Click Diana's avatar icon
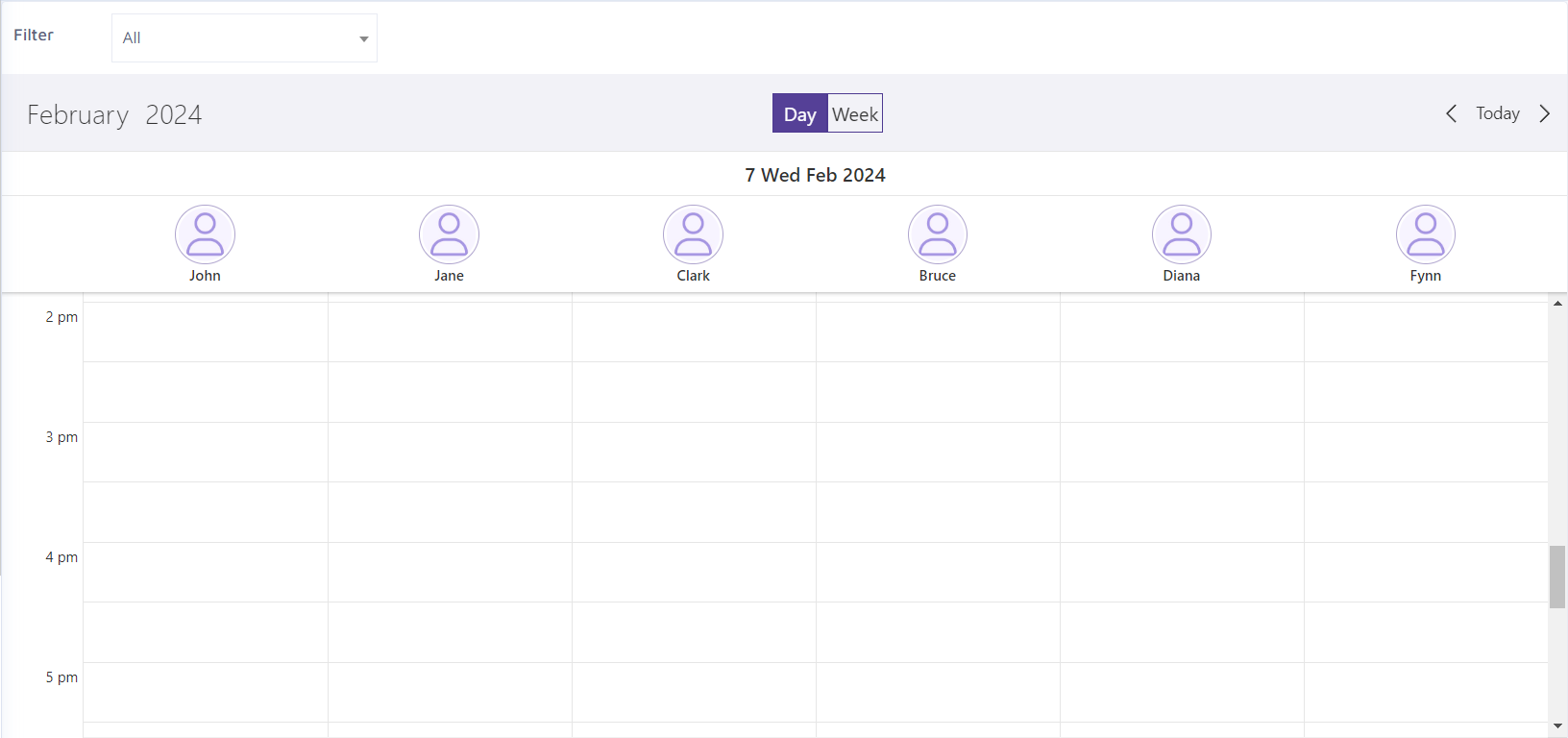 tap(1182, 234)
